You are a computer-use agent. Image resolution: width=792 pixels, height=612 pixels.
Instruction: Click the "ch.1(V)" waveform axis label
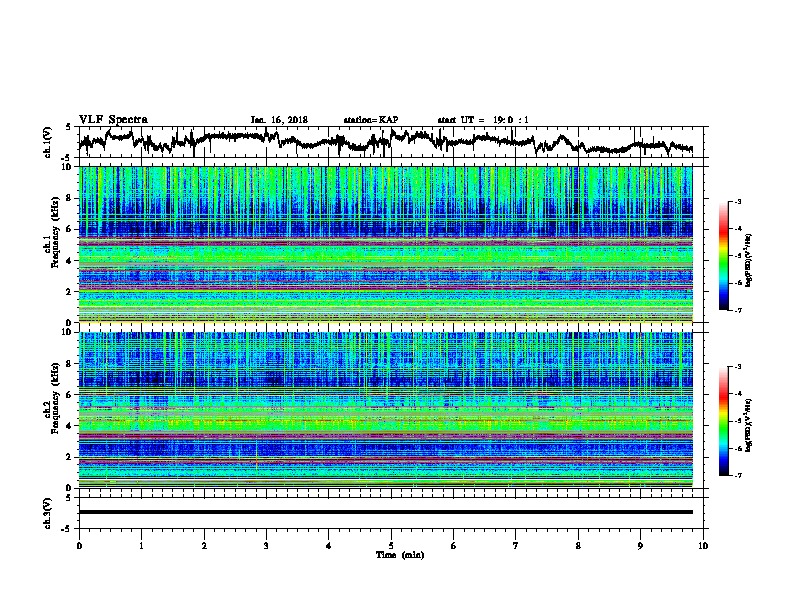point(48,142)
